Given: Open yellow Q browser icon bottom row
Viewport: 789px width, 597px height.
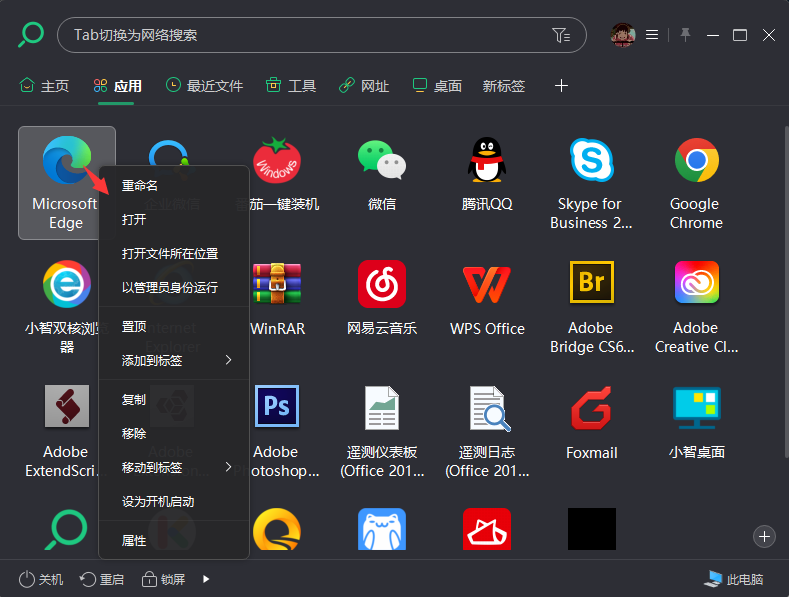Looking at the screenshot, I should point(277,529).
